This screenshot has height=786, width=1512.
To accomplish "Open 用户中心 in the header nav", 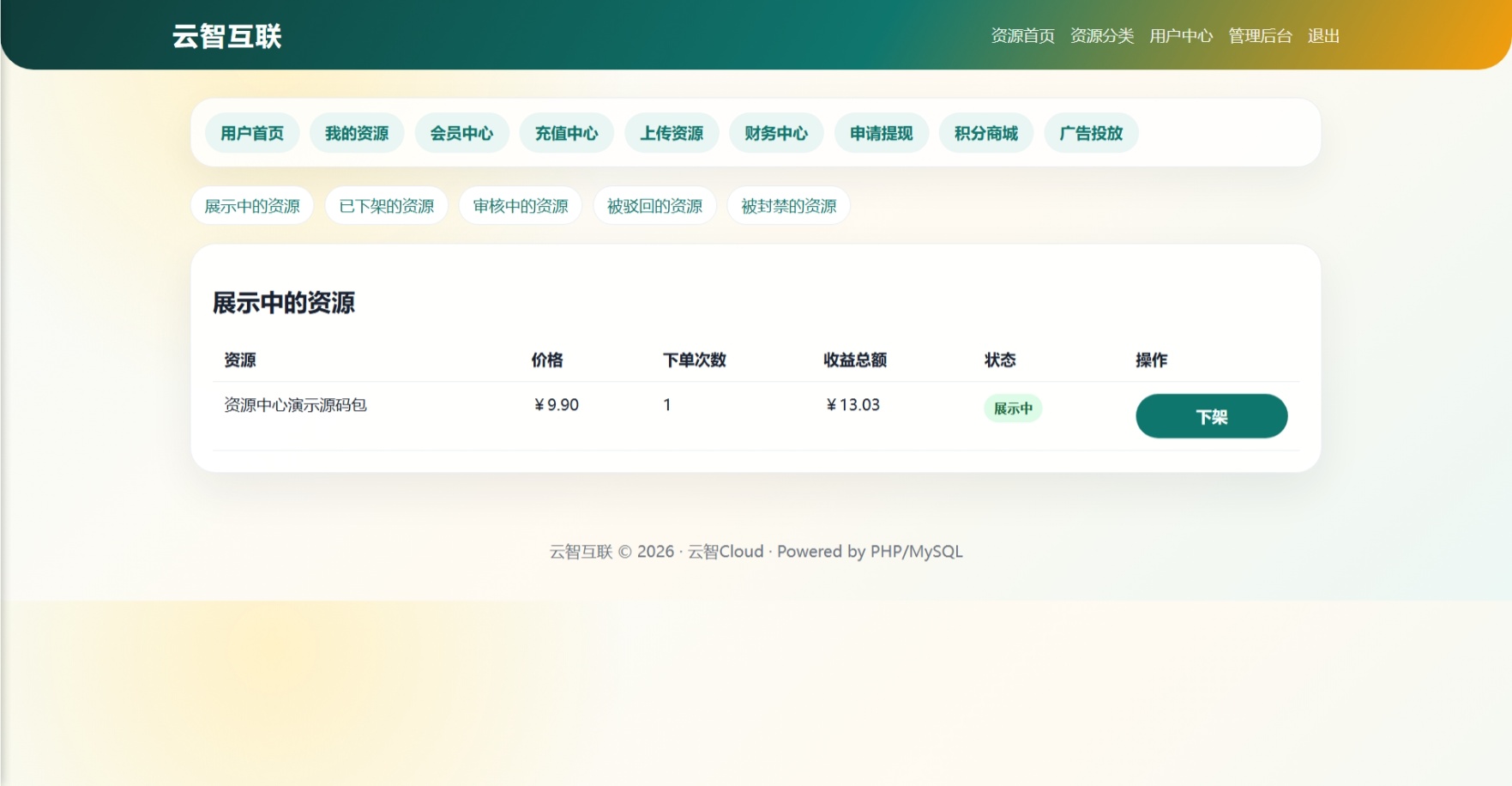I will pyautogui.click(x=1181, y=36).
